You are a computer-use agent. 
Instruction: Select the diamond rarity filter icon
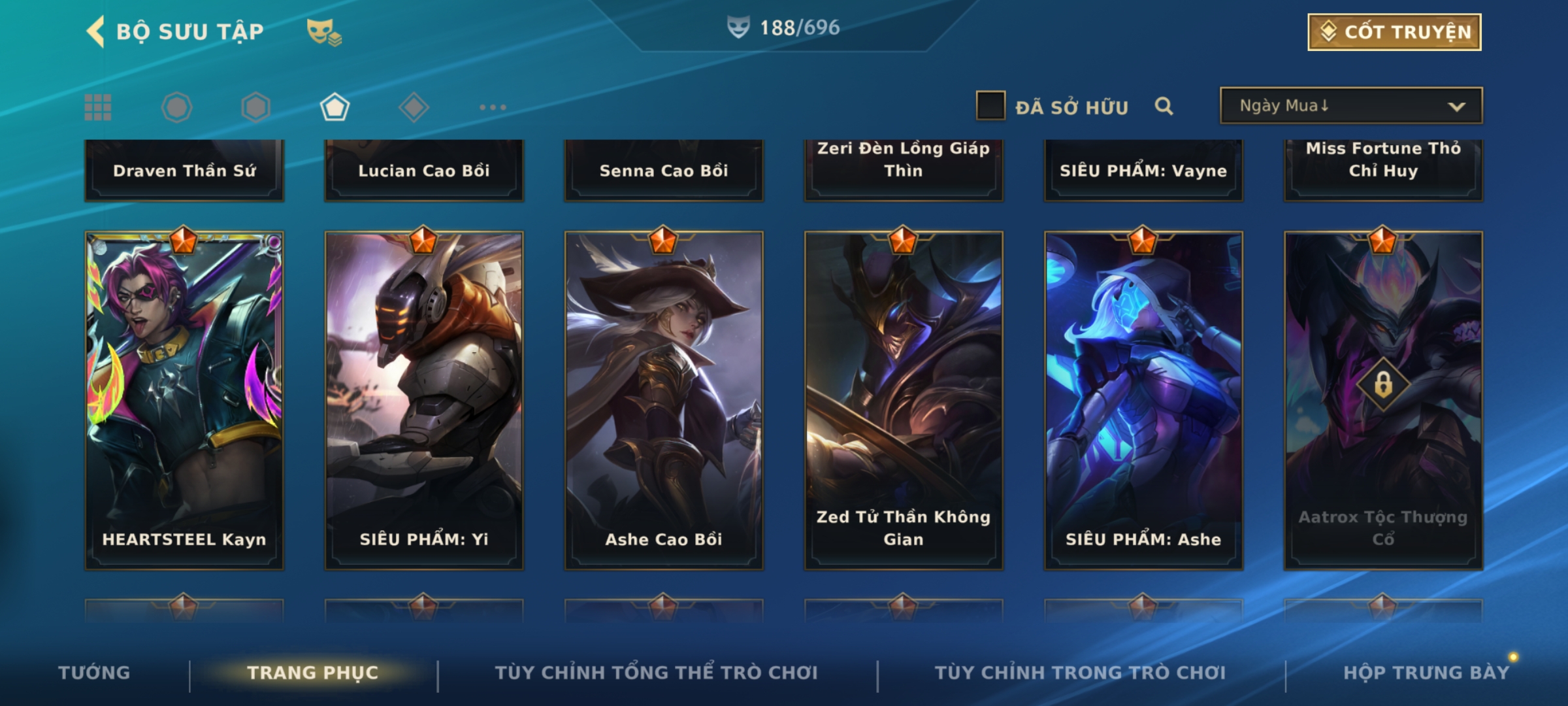click(x=414, y=107)
